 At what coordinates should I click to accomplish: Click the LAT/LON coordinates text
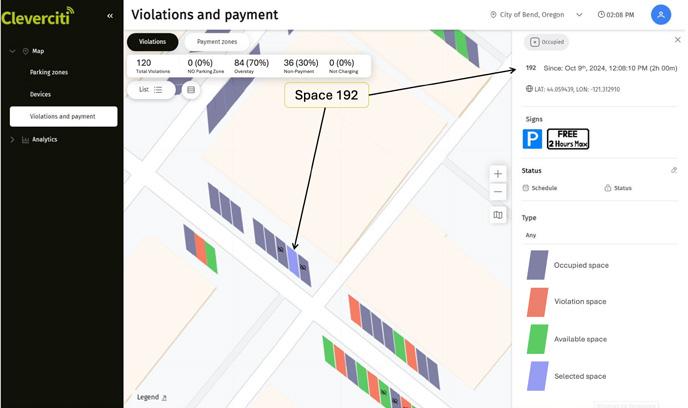[x=577, y=89]
